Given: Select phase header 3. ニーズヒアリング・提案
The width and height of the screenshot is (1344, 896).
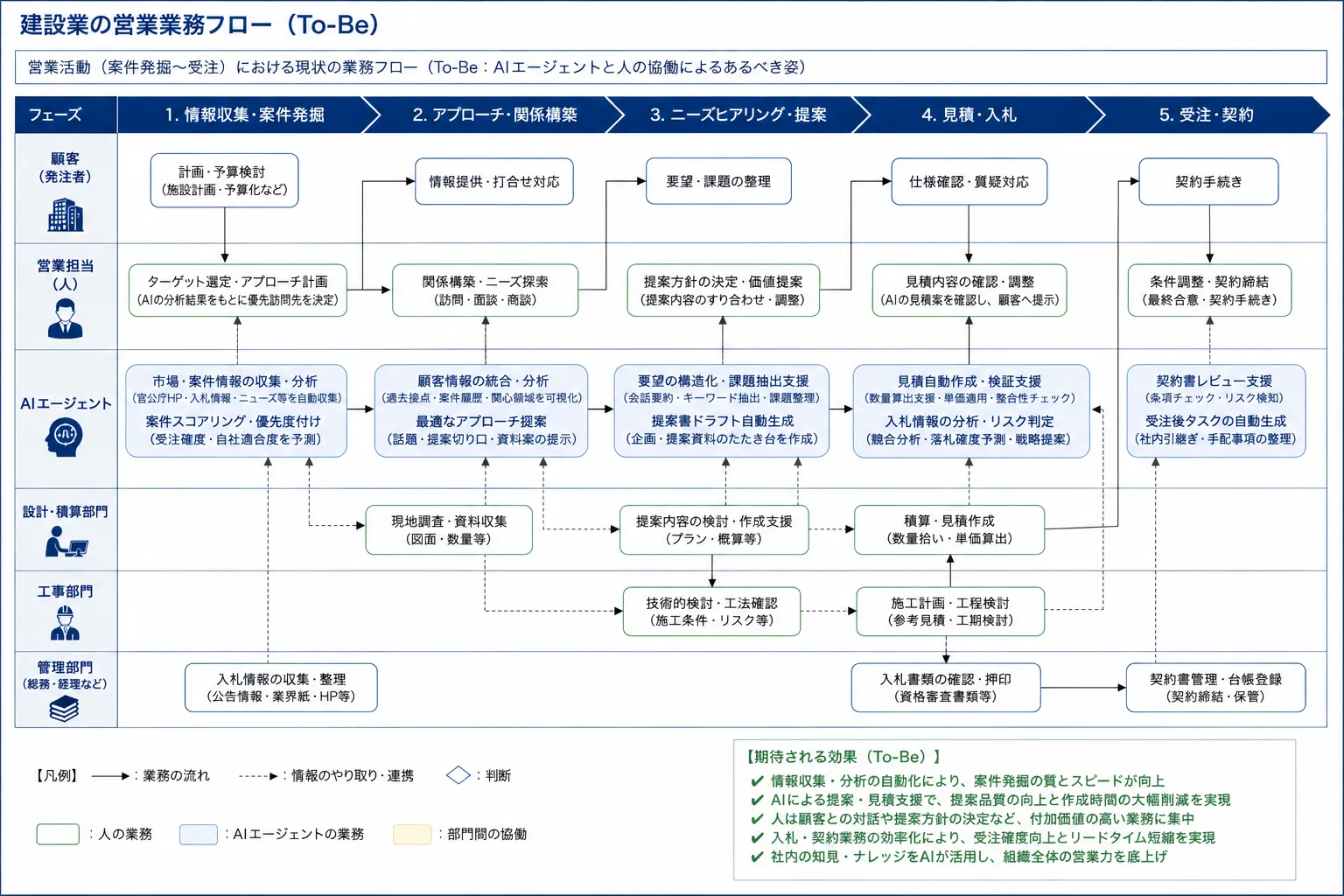Looking at the screenshot, I should (x=738, y=115).
